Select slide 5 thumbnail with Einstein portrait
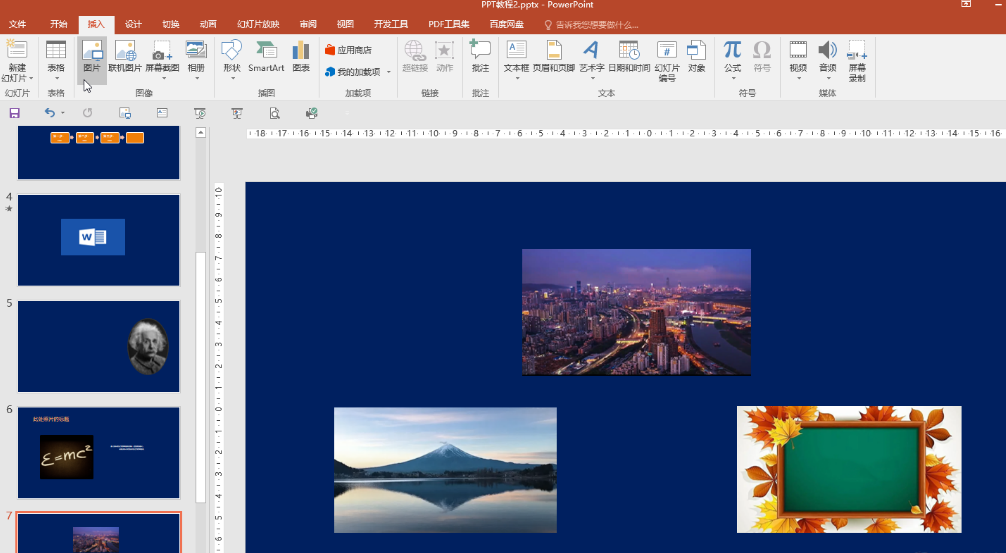This screenshot has height=553, width=1006. pos(99,346)
